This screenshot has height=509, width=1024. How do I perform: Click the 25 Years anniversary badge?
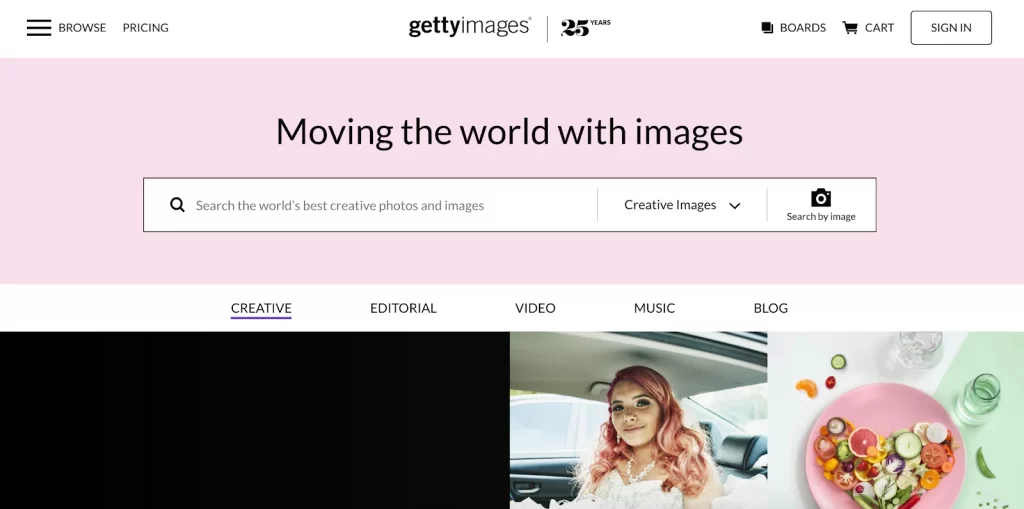585,27
